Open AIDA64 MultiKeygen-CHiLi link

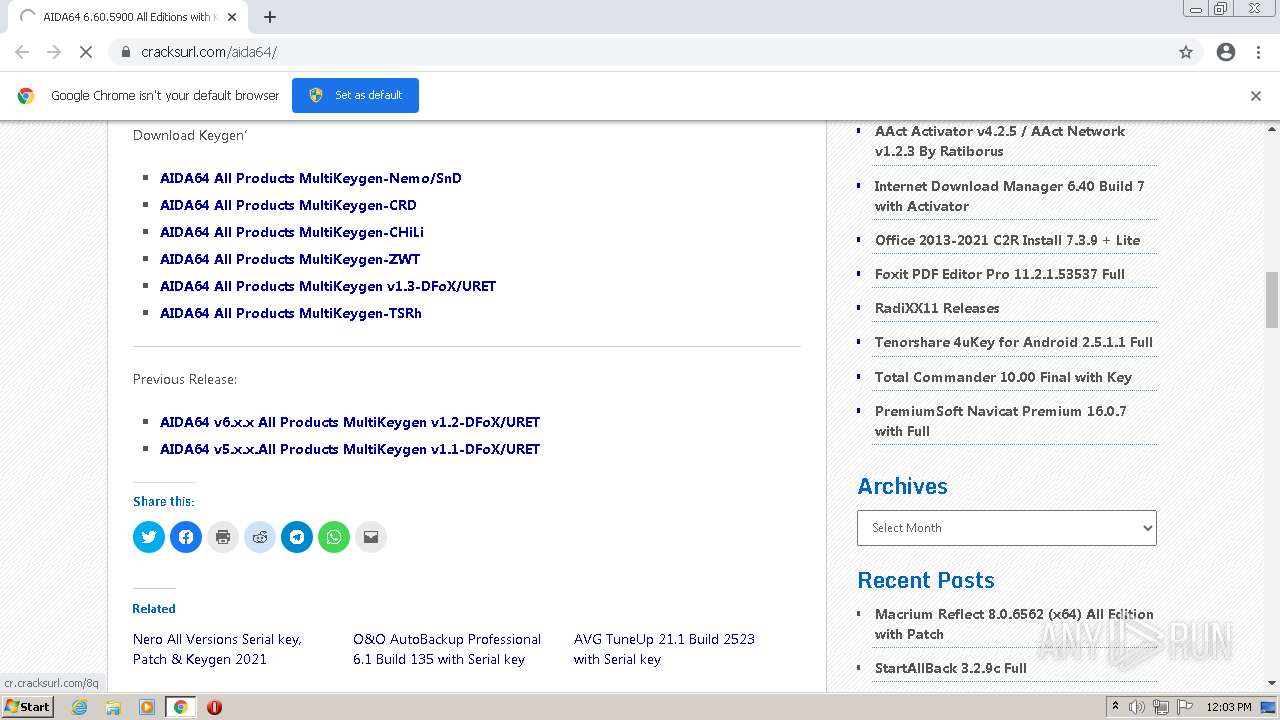(292, 232)
